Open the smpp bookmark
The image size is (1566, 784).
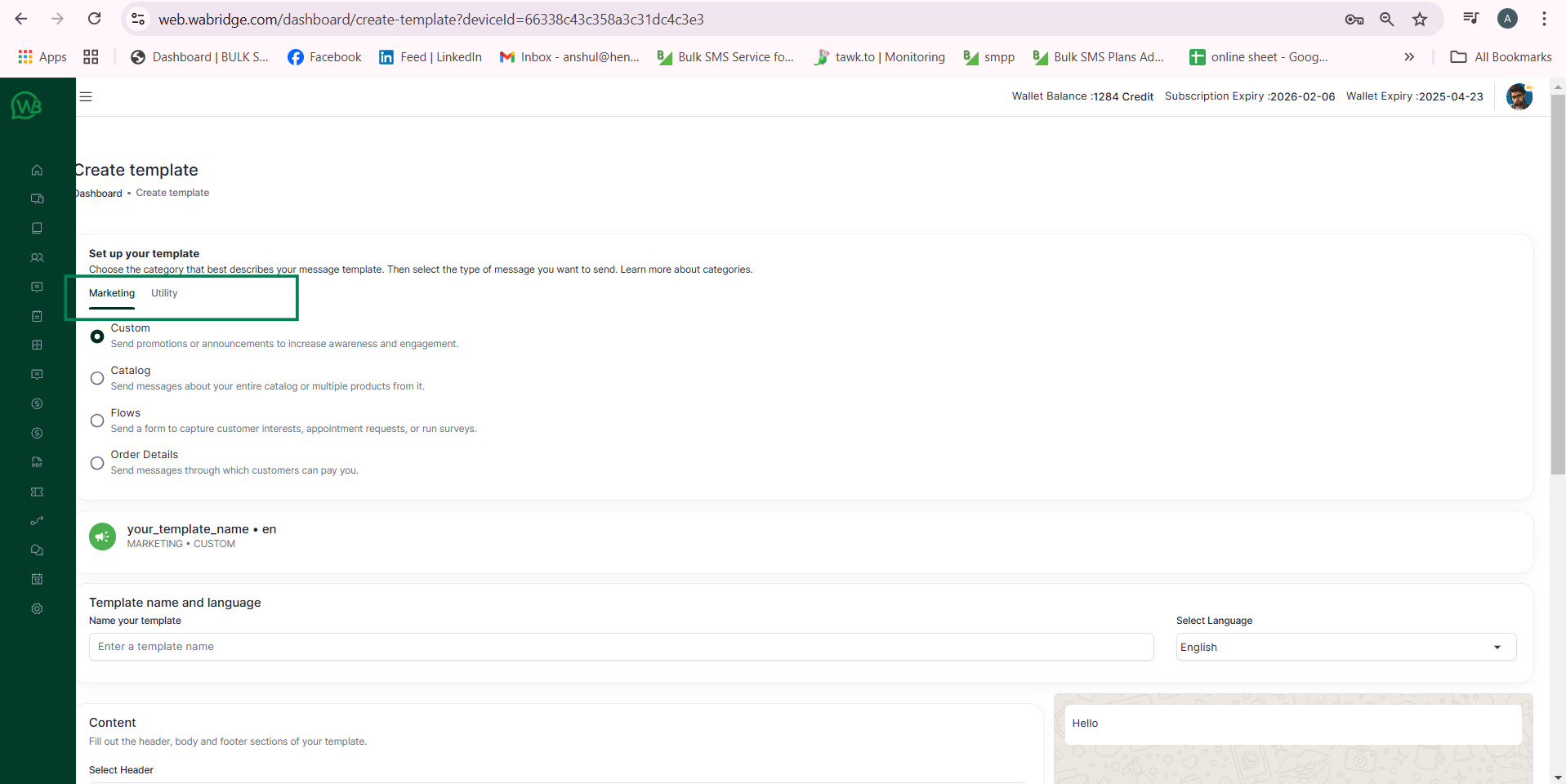click(989, 56)
